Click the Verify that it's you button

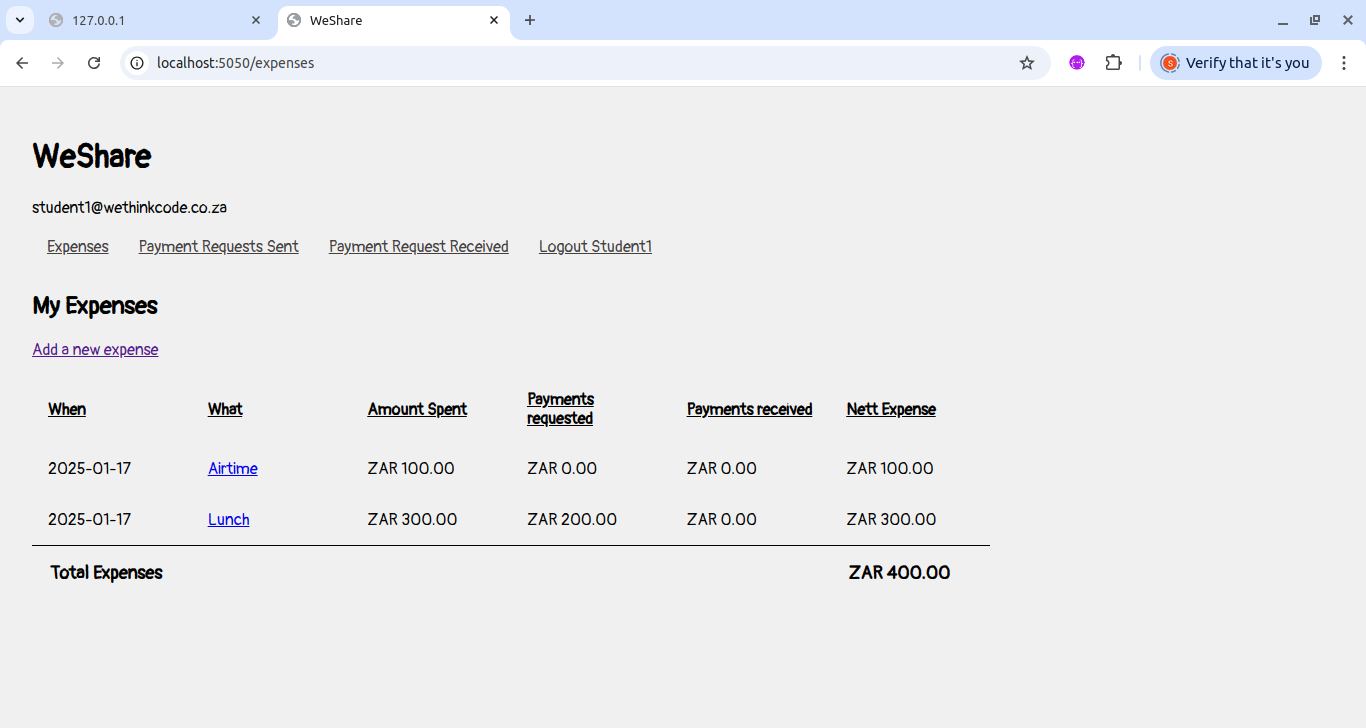click(x=1235, y=62)
